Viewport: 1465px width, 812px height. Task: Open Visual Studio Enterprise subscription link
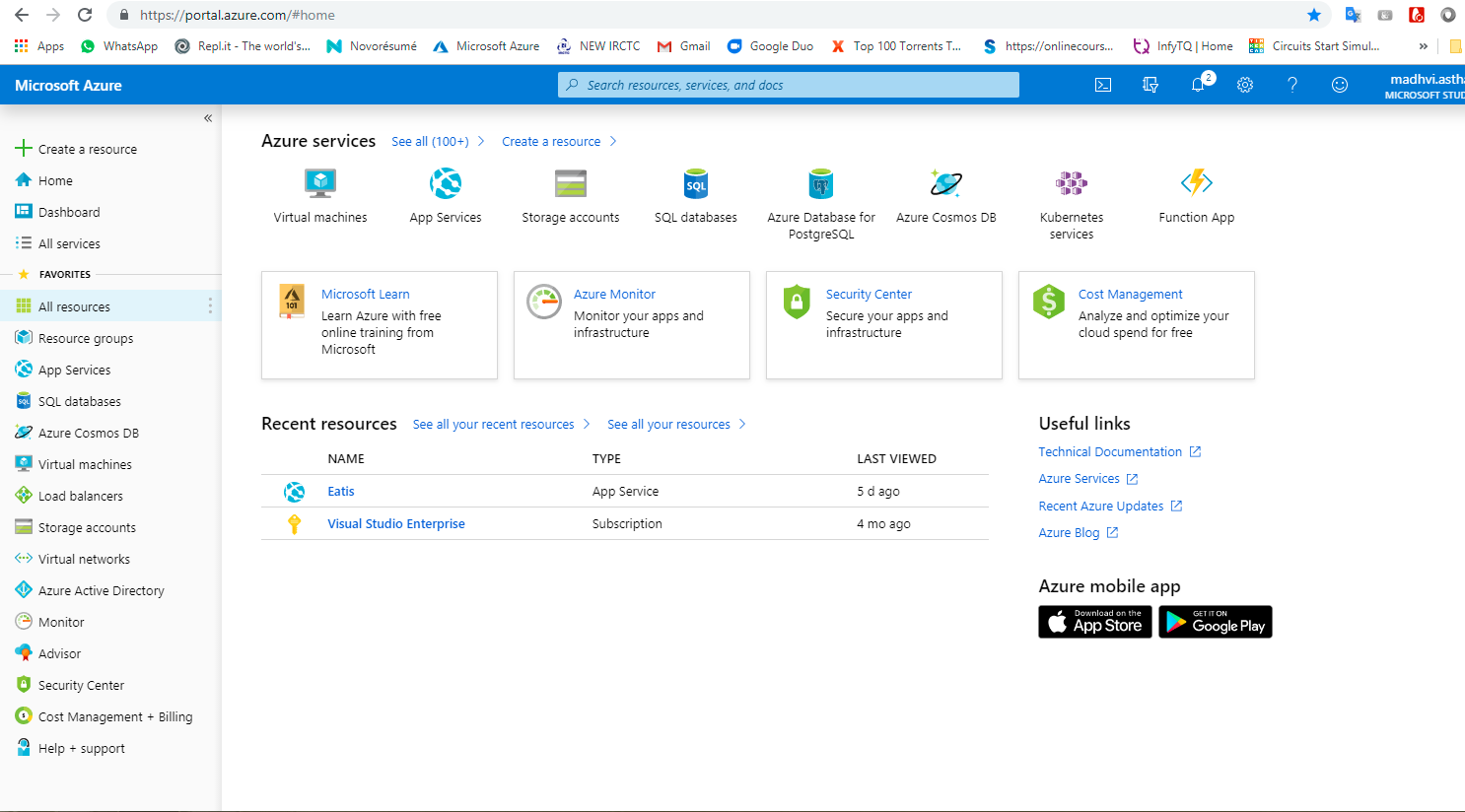point(396,524)
